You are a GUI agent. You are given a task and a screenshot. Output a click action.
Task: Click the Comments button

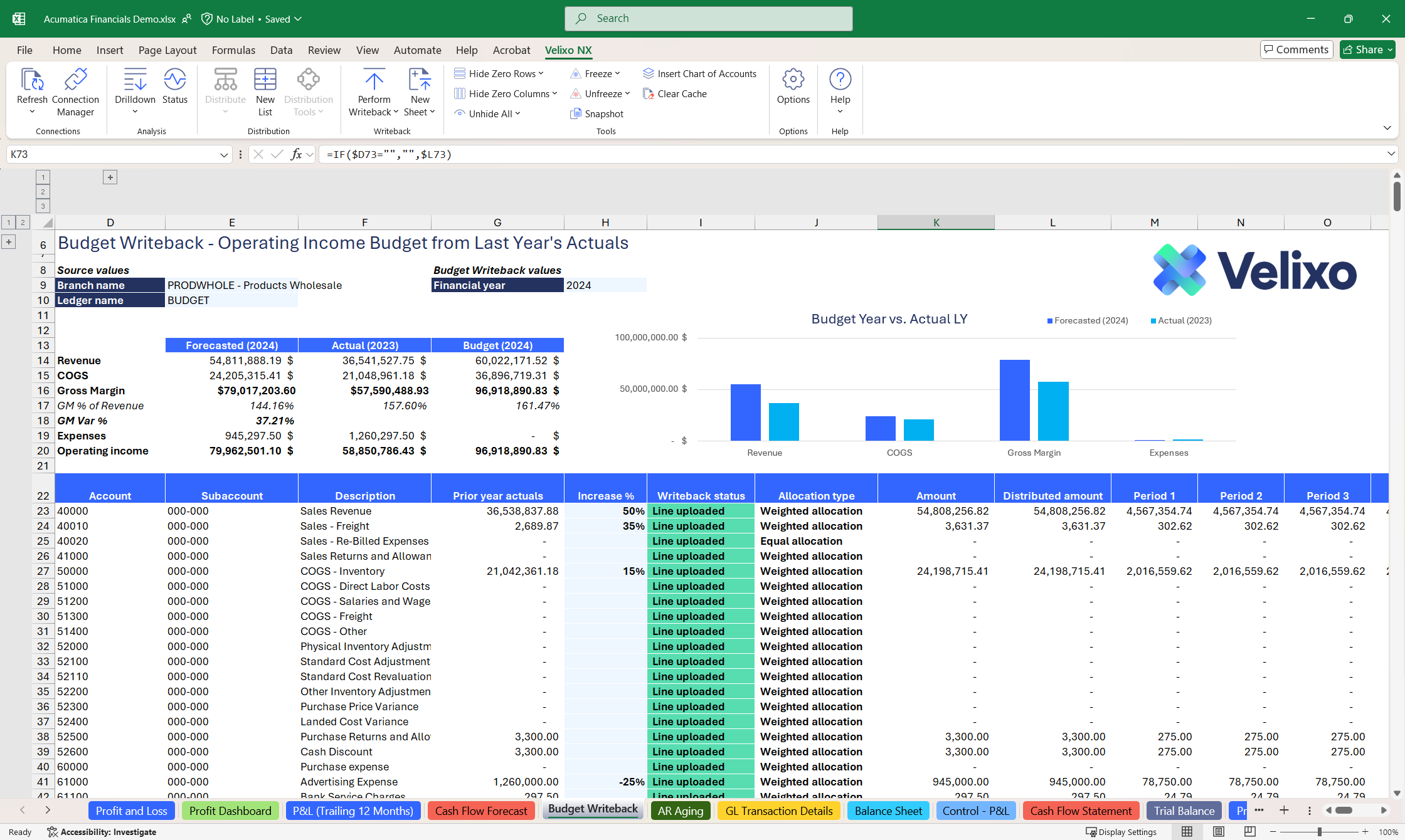coord(1296,50)
